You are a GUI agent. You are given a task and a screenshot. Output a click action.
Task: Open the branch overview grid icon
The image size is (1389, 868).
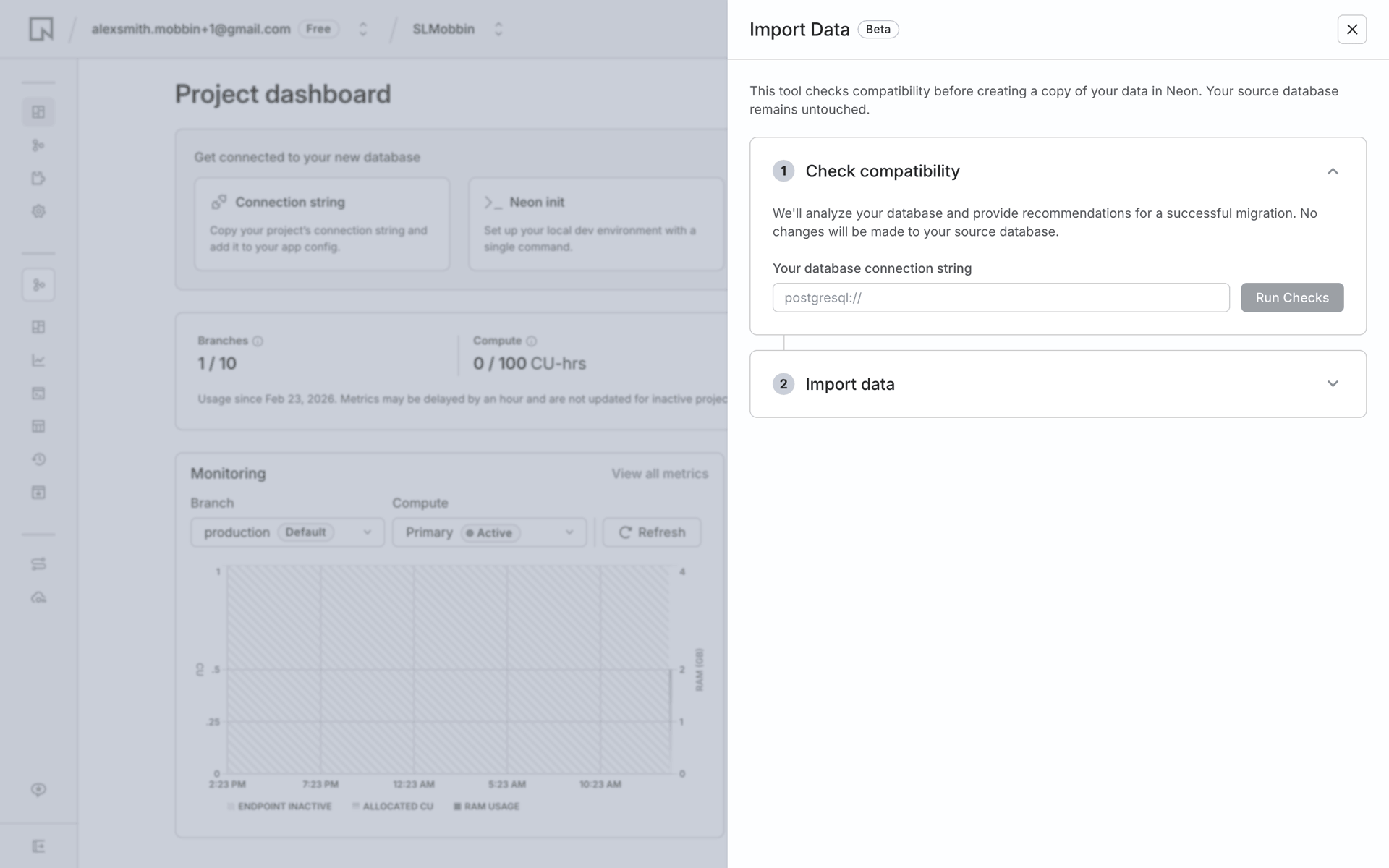pyautogui.click(x=38, y=327)
